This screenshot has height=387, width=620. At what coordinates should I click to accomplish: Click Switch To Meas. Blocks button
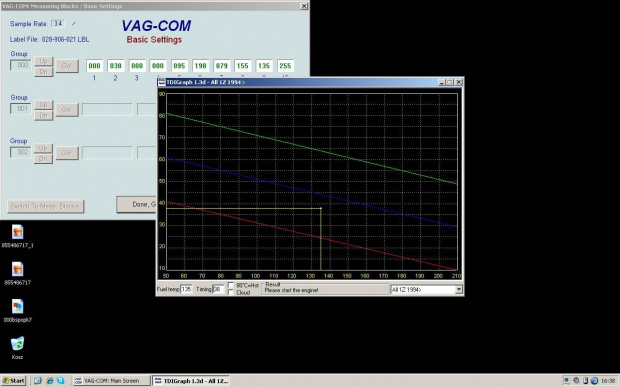[x=46, y=206]
